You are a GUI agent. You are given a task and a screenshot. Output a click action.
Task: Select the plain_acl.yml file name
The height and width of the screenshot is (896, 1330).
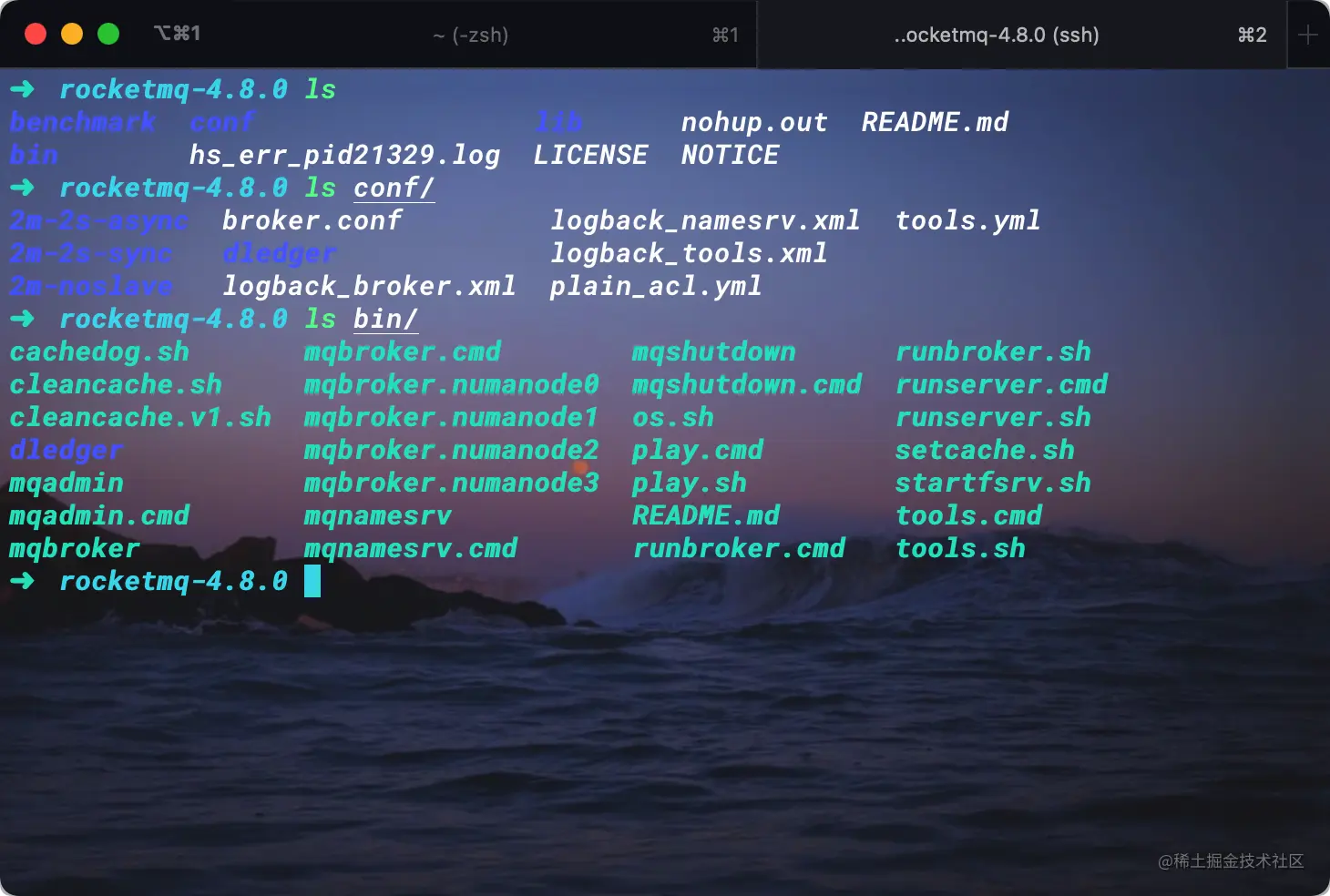(655, 285)
